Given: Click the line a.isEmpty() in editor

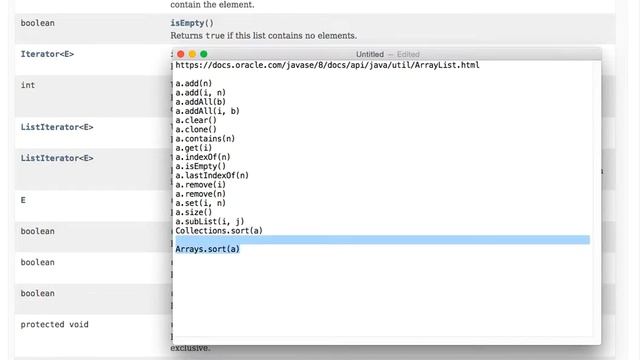Looking at the screenshot, I should [200, 166].
